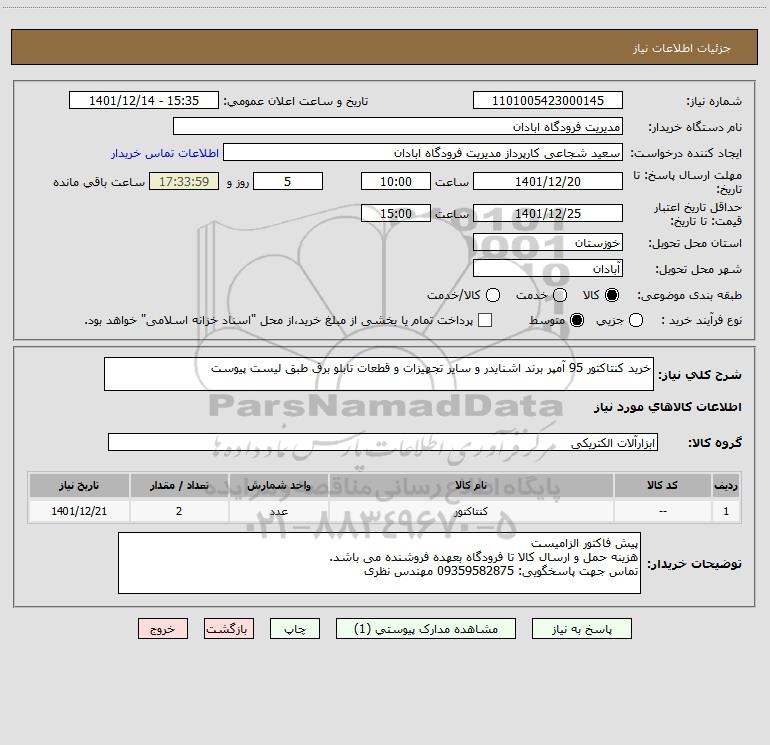
Task: Click the عدد unit cell
Action: [278, 511]
